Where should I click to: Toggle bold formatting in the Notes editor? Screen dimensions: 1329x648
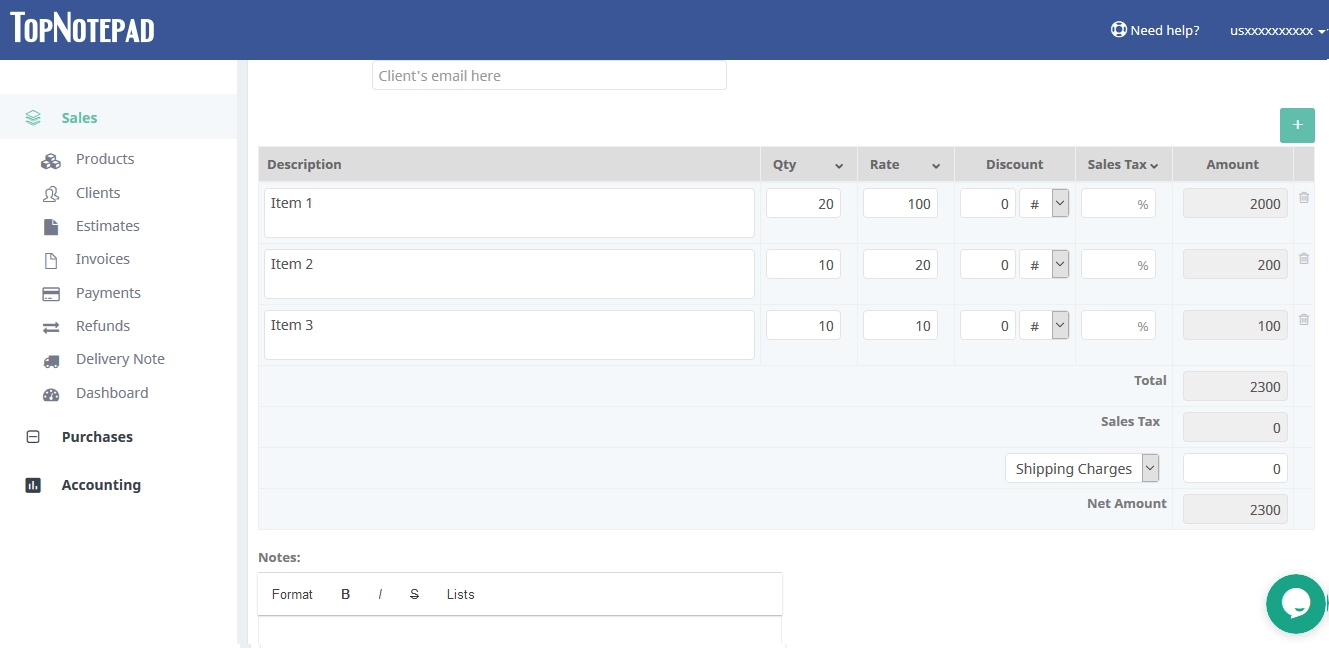[345, 593]
